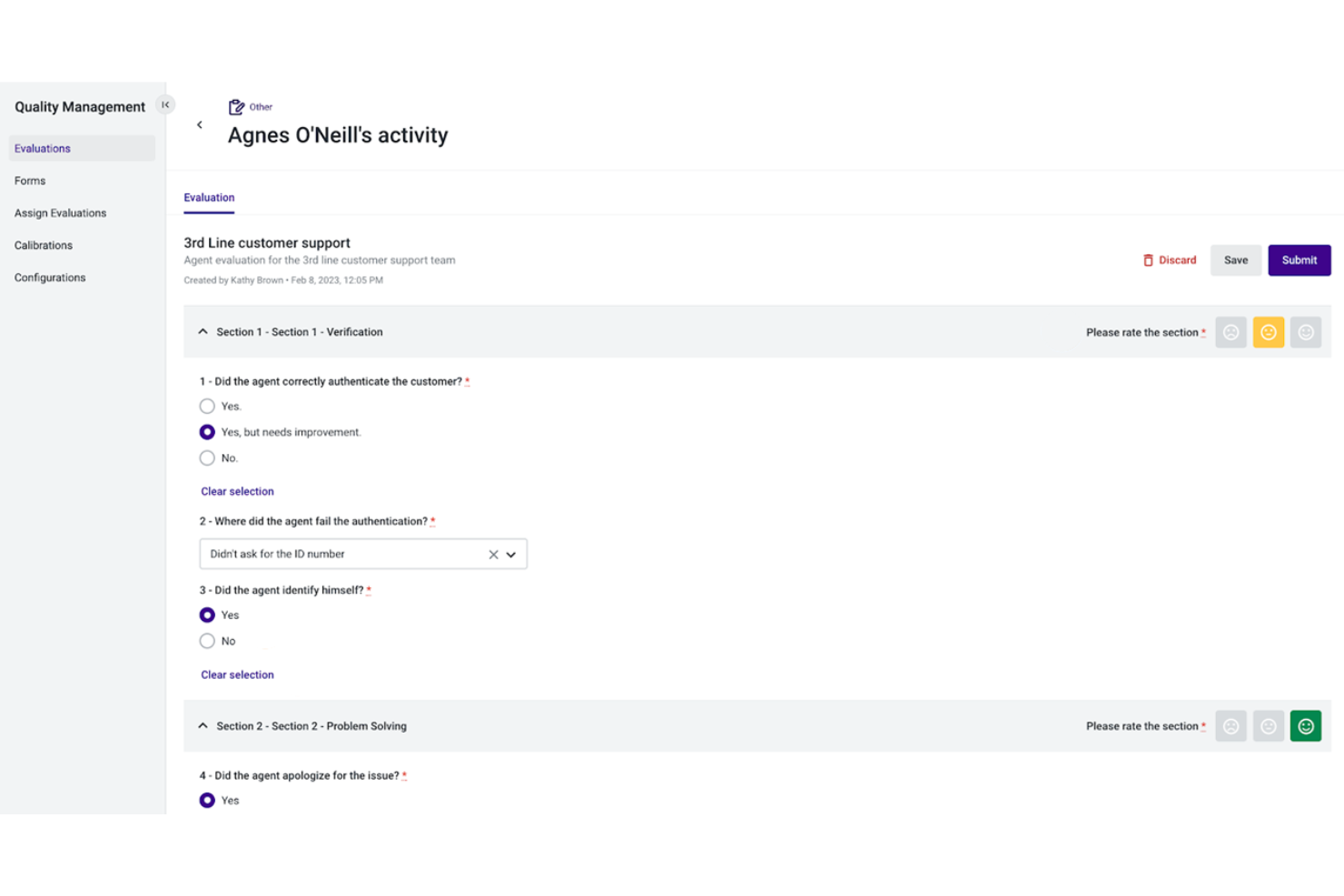
Task: Submit the evaluation
Action: (1299, 260)
